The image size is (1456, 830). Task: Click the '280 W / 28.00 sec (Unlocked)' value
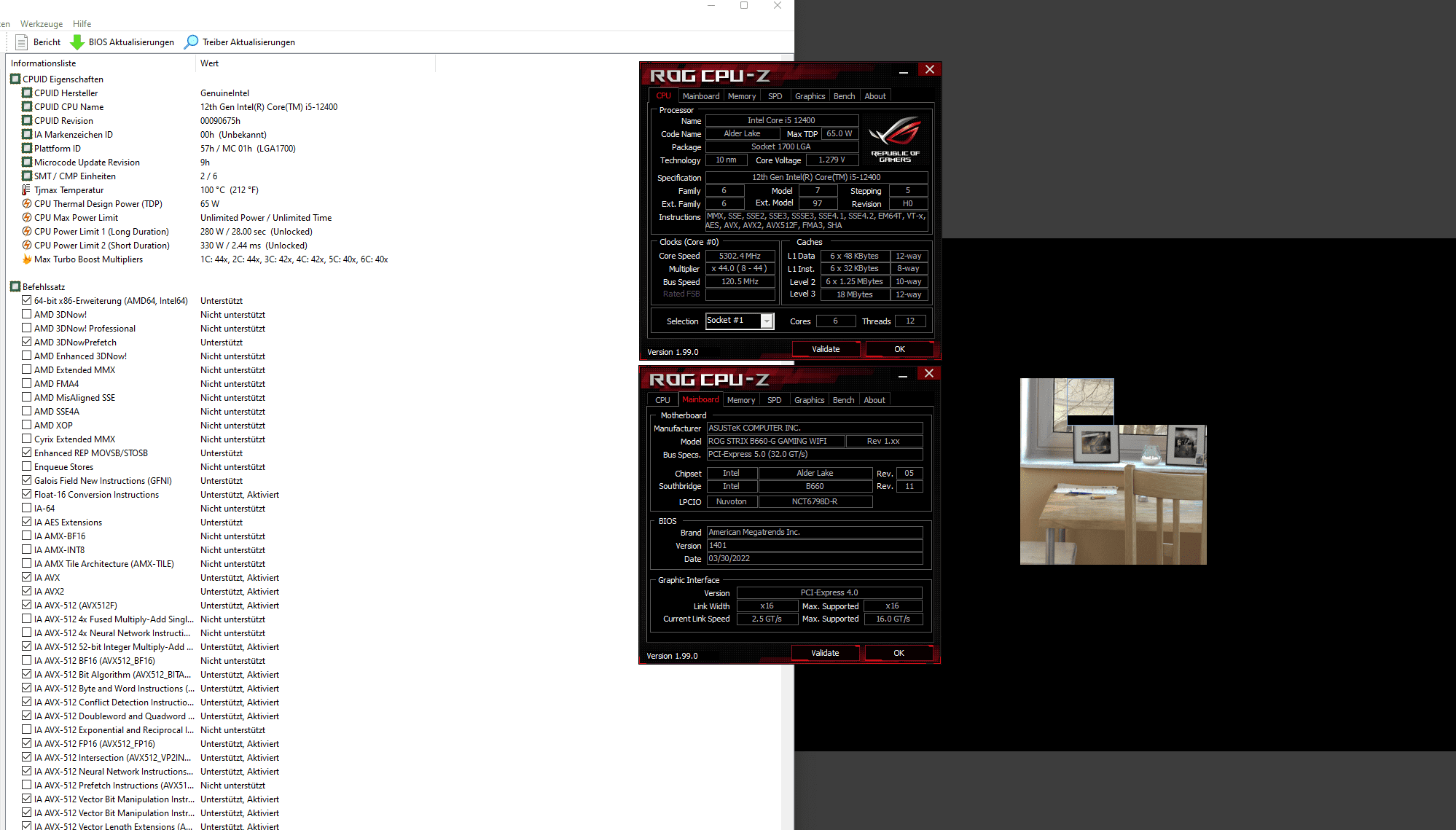(x=257, y=232)
